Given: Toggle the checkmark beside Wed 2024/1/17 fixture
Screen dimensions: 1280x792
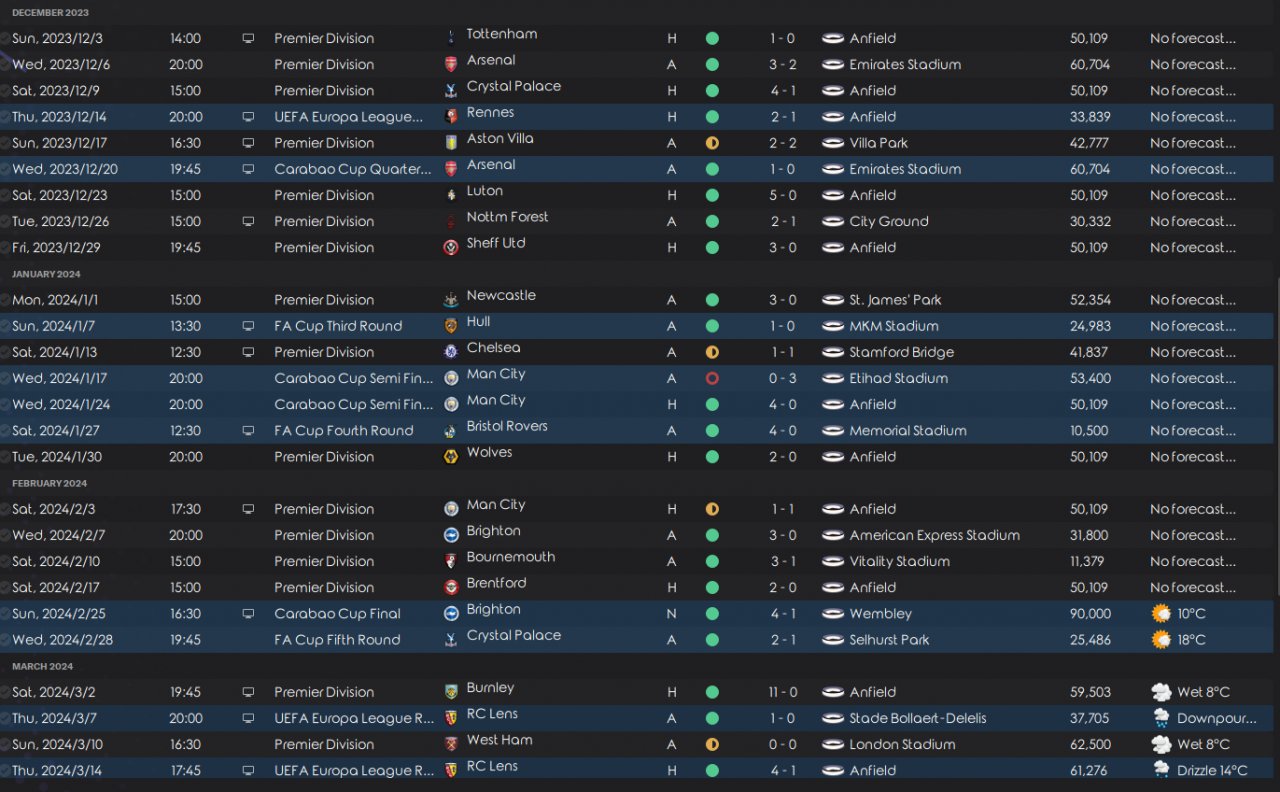Looking at the screenshot, I should 6,378.
